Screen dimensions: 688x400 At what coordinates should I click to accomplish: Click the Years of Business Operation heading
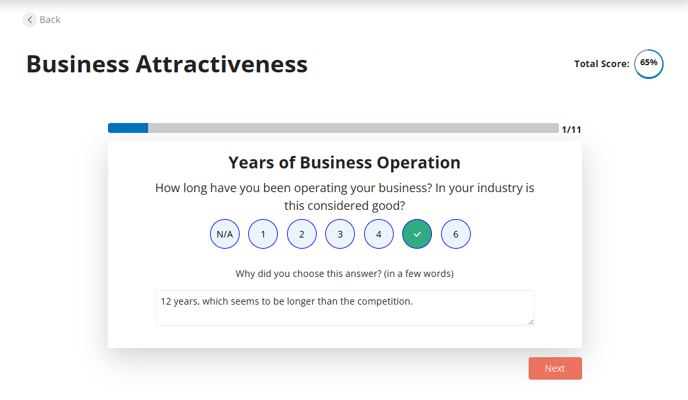click(x=344, y=163)
